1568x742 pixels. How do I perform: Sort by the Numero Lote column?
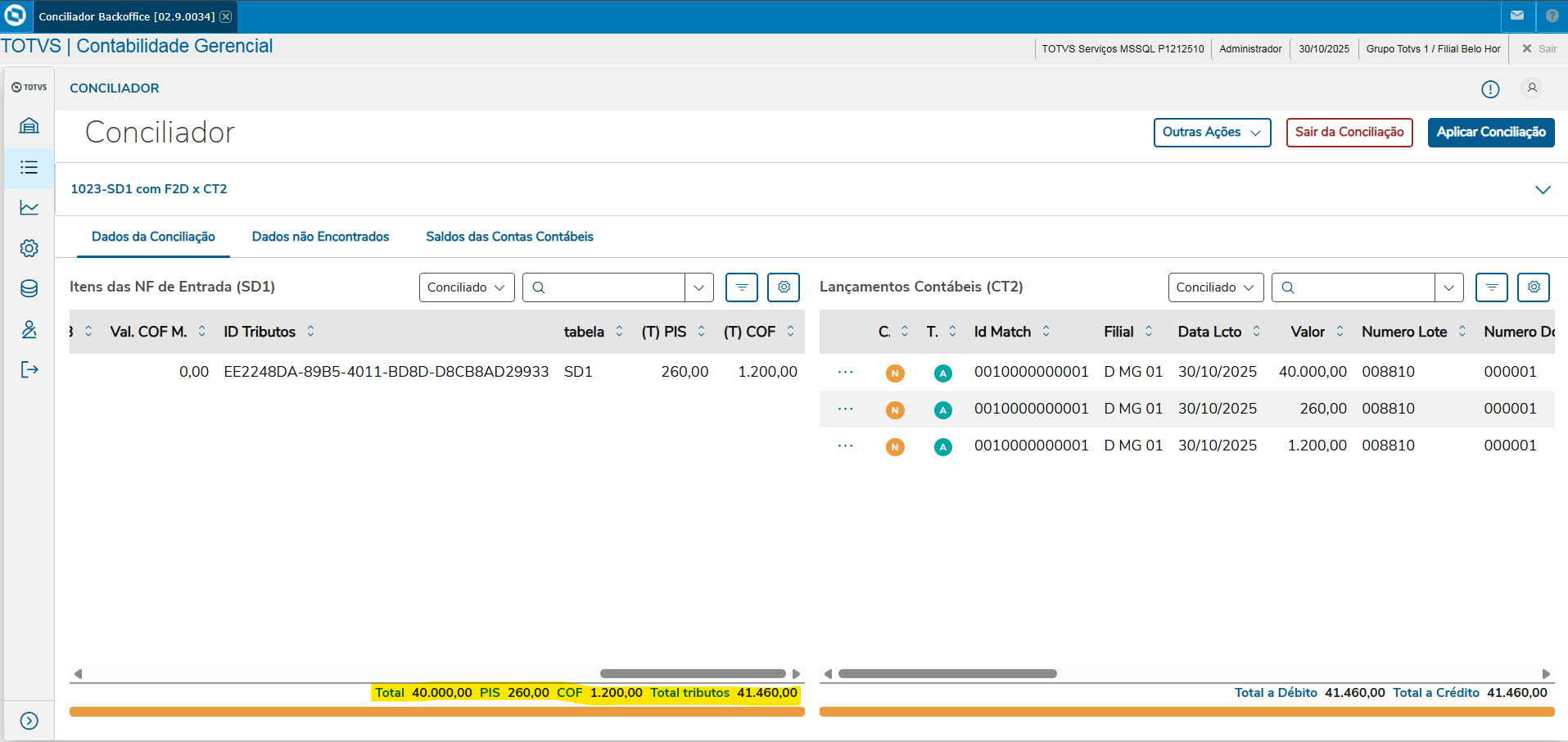(1462, 332)
